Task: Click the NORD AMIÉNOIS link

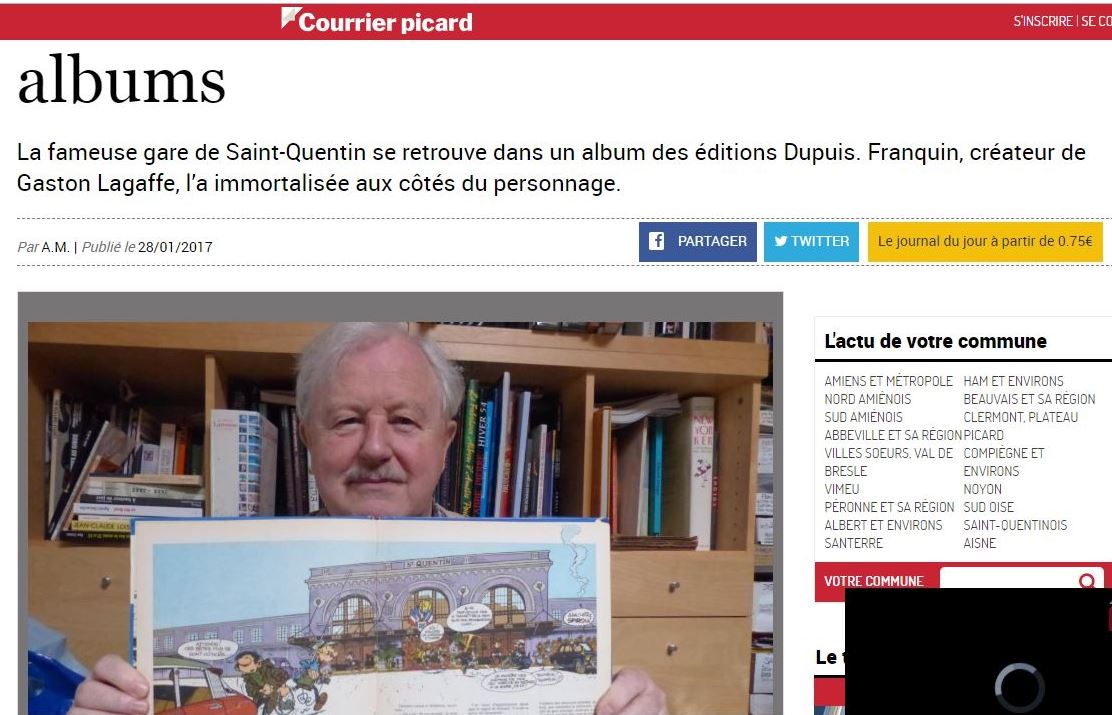Action: click(x=867, y=399)
